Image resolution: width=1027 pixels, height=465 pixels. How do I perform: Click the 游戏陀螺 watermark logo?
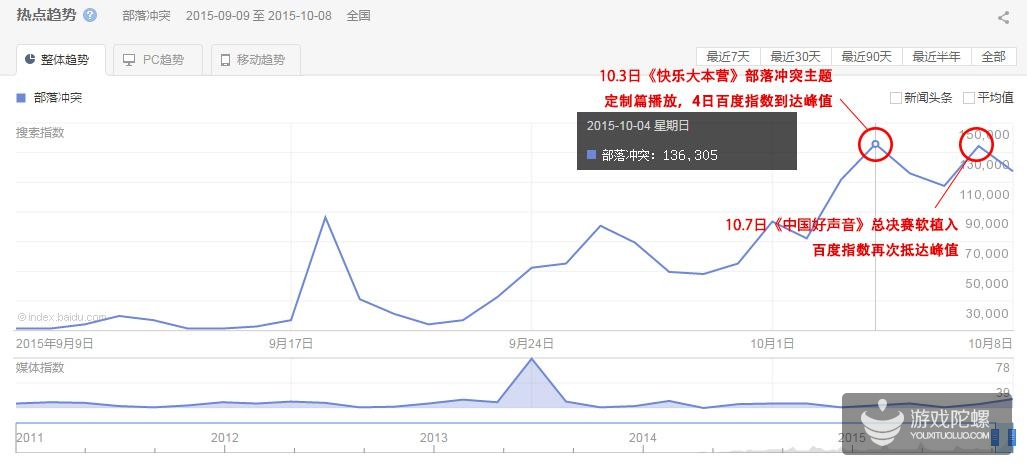[919, 421]
